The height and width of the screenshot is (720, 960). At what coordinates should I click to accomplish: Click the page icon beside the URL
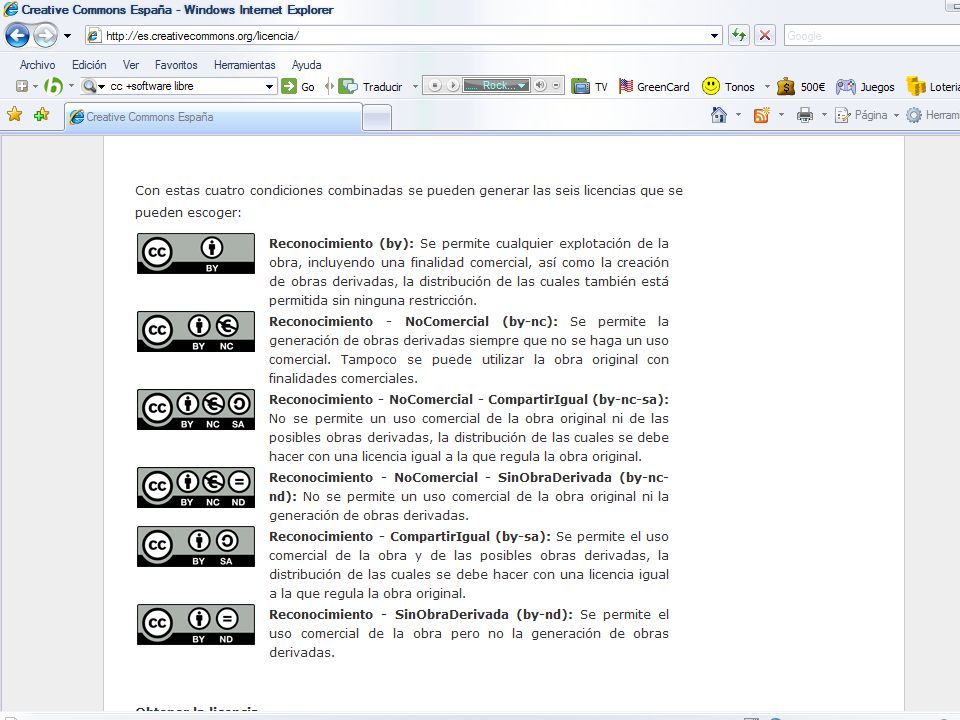(x=94, y=36)
